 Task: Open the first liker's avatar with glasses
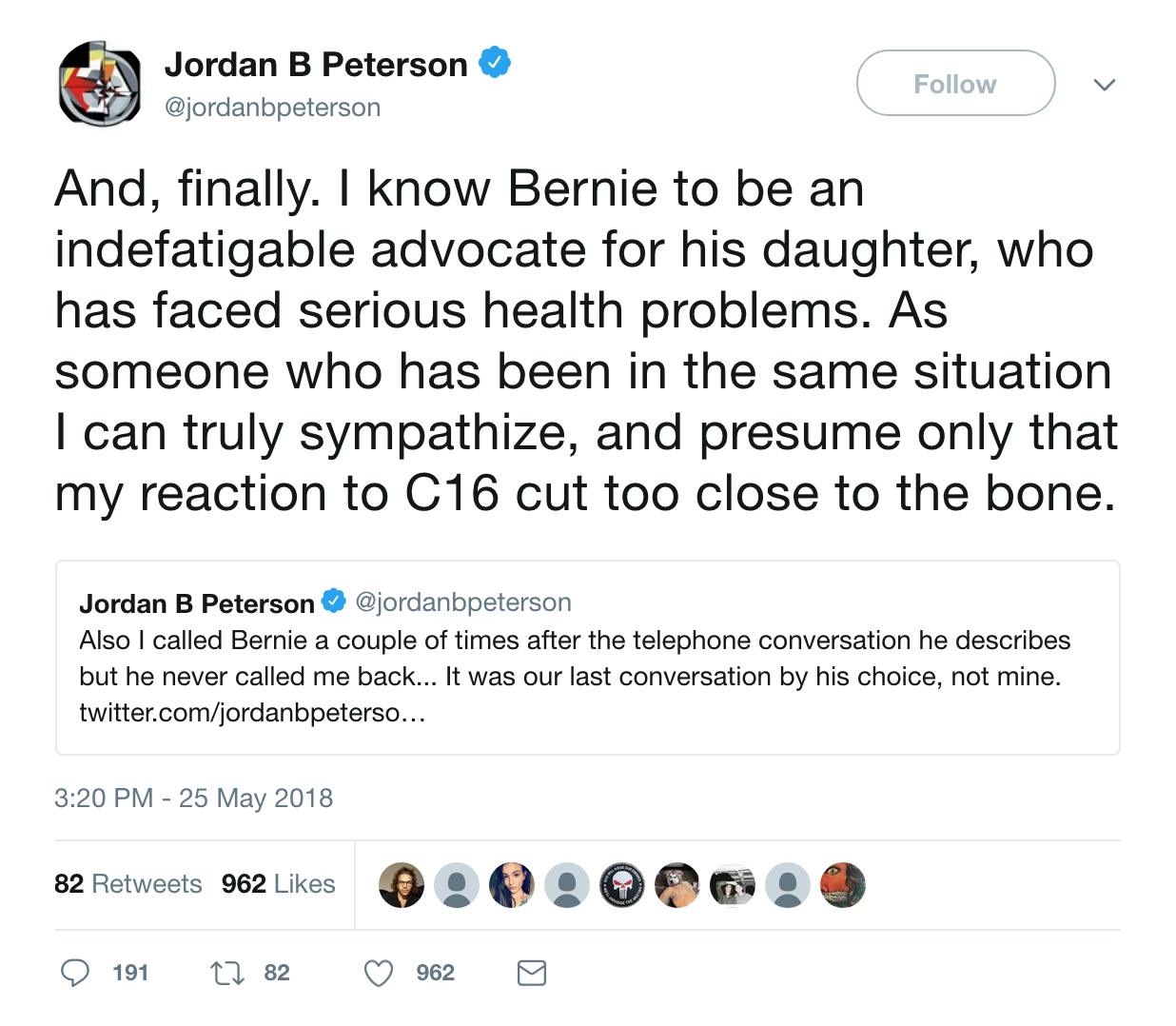pos(402,885)
